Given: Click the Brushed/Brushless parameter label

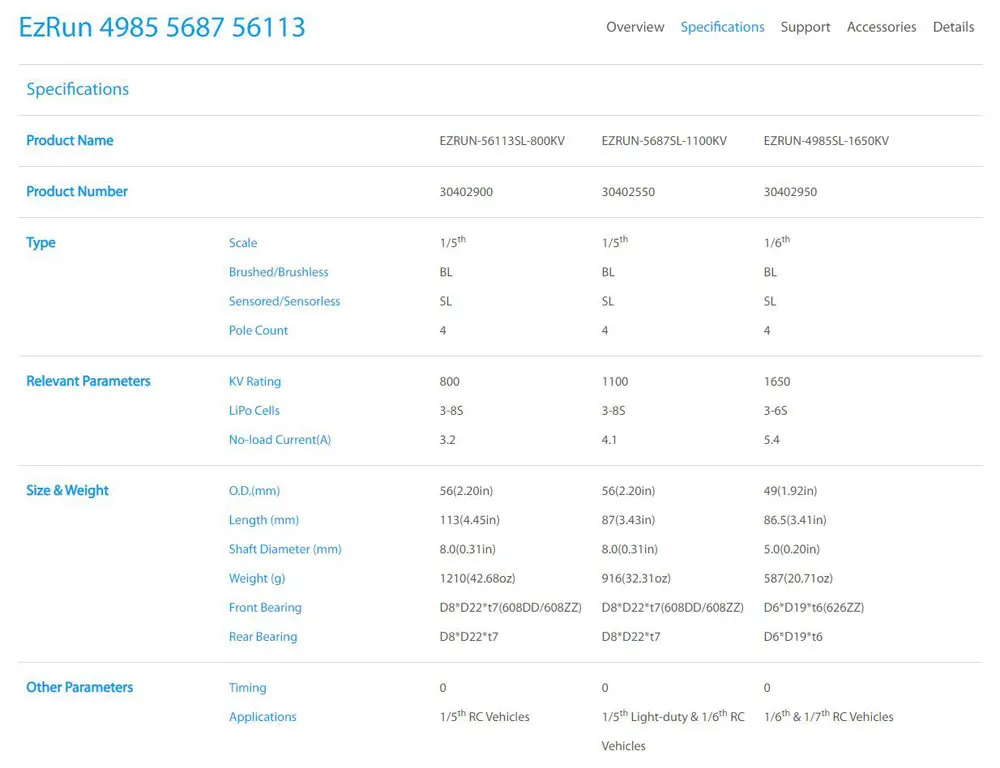Looking at the screenshot, I should pos(278,272).
